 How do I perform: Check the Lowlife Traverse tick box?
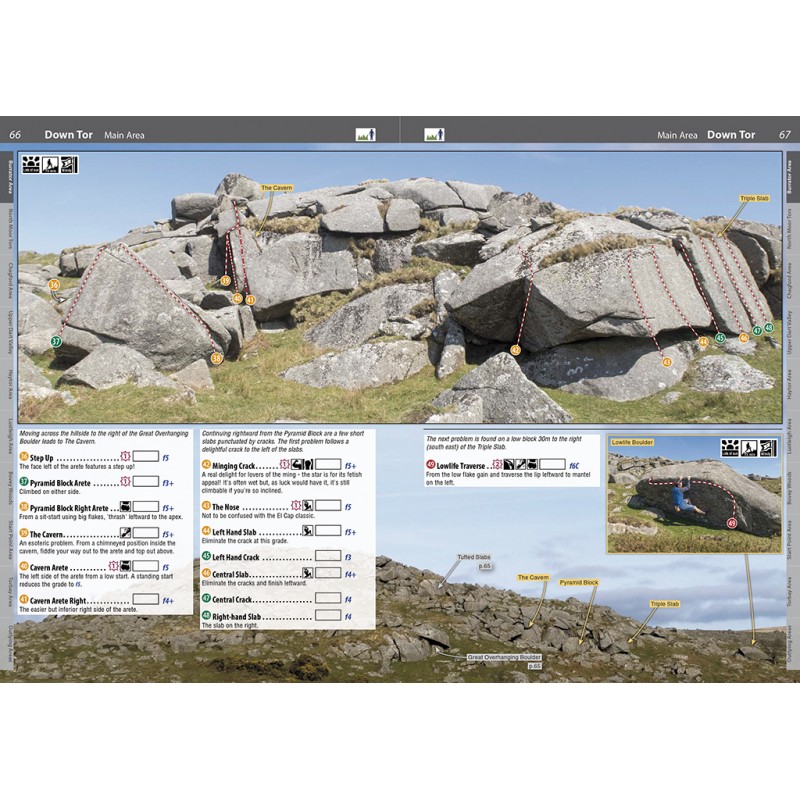pyautogui.click(x=551, y=465)
